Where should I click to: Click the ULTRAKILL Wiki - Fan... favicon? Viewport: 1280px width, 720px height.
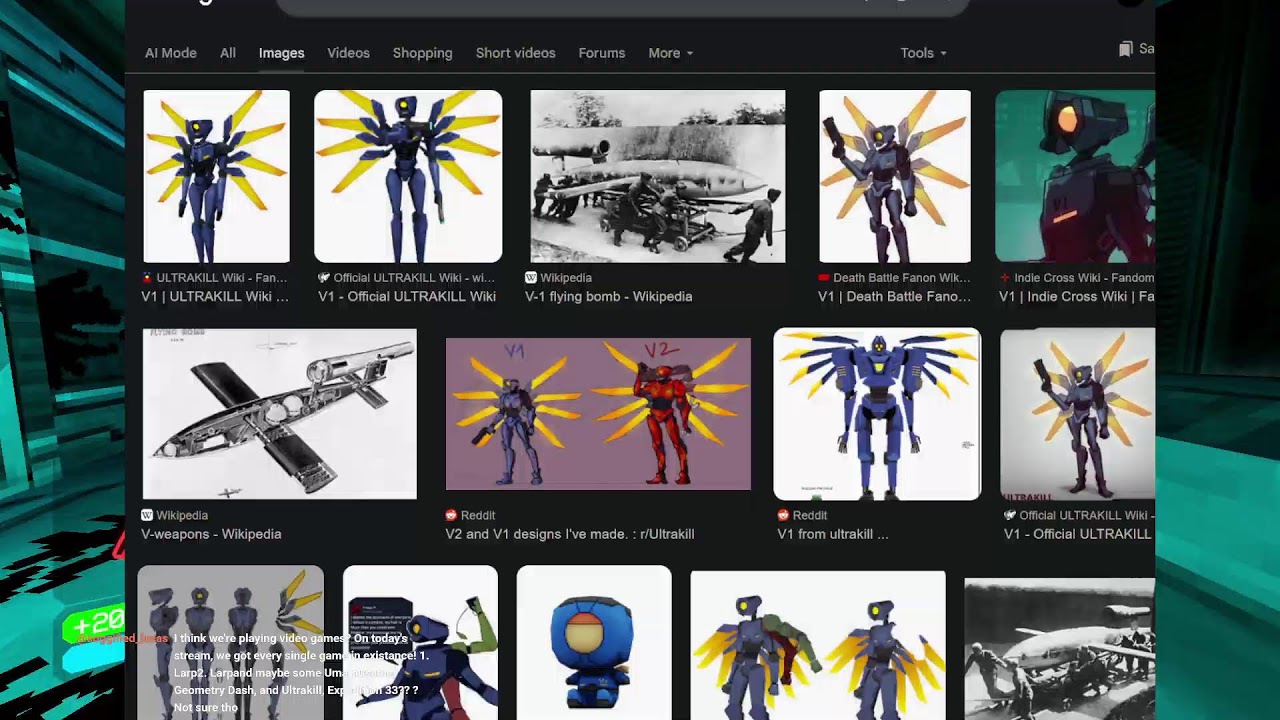coord(148,278)
